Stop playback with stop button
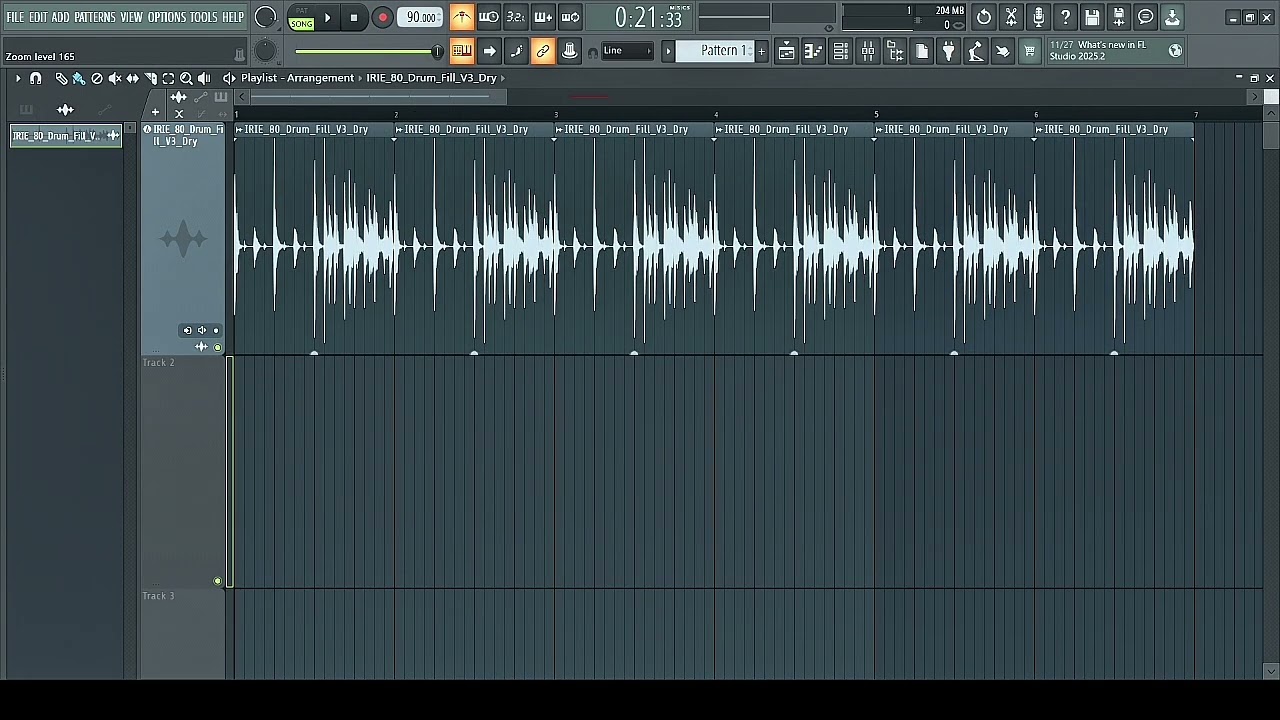The image size is (1280, 720). coord(353,18)
